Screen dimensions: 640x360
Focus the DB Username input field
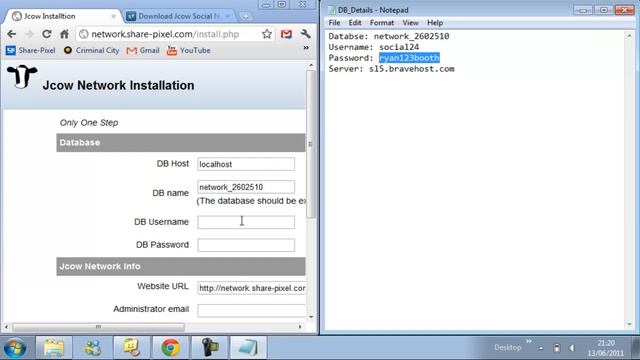pyautogui.click(x=246, y=222)
